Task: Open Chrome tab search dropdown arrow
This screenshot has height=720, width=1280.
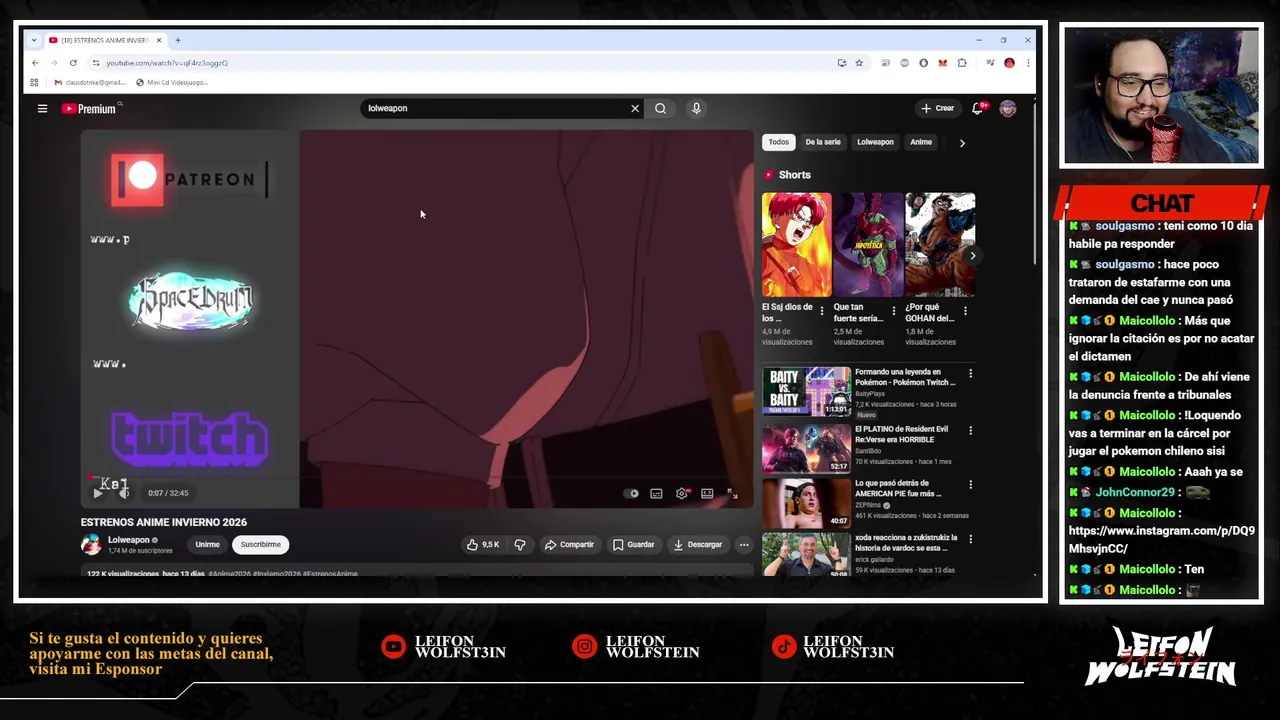Action: click(x=34, y=40)
